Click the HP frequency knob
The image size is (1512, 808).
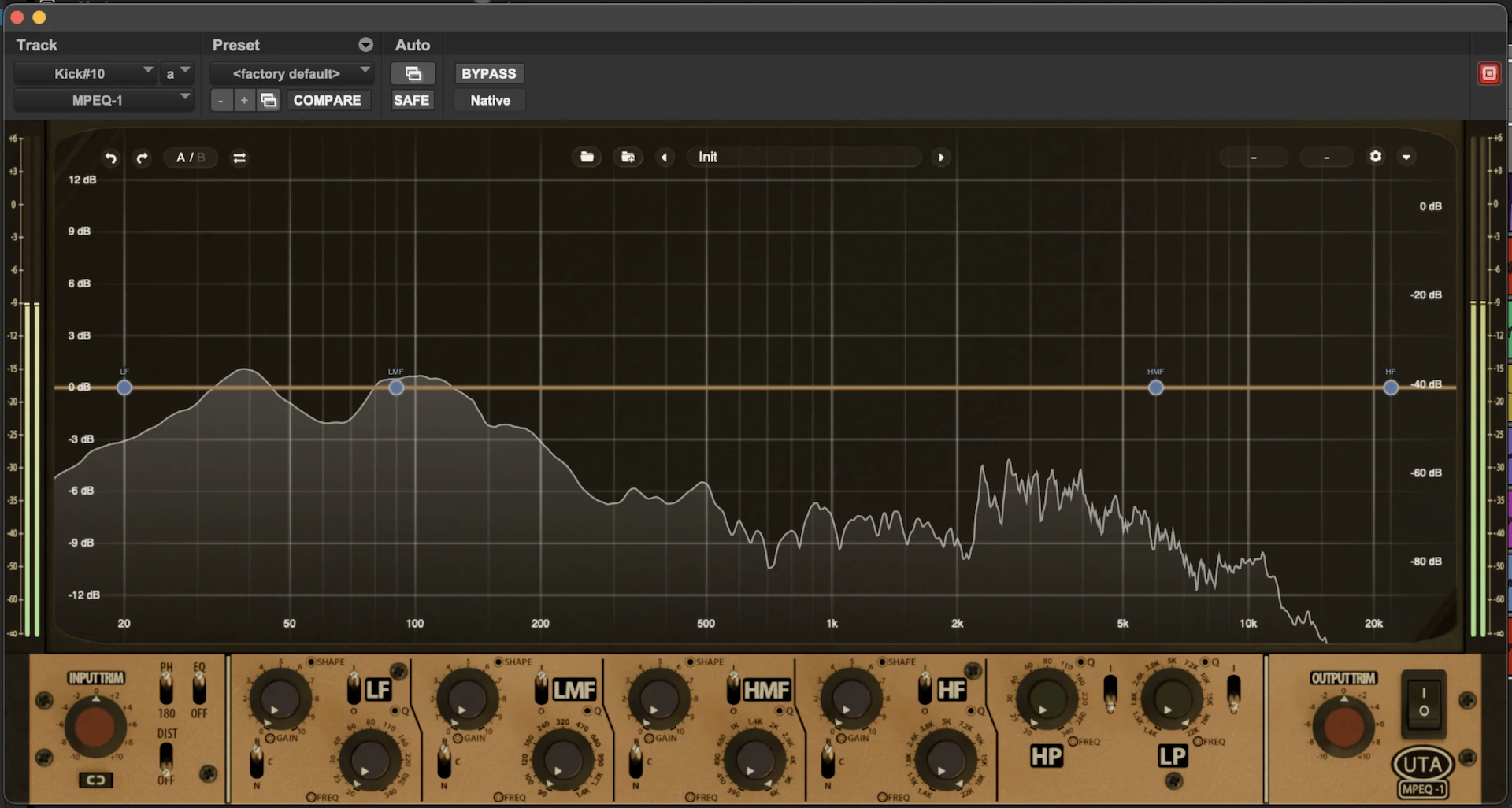click(x=1046, y=699)
